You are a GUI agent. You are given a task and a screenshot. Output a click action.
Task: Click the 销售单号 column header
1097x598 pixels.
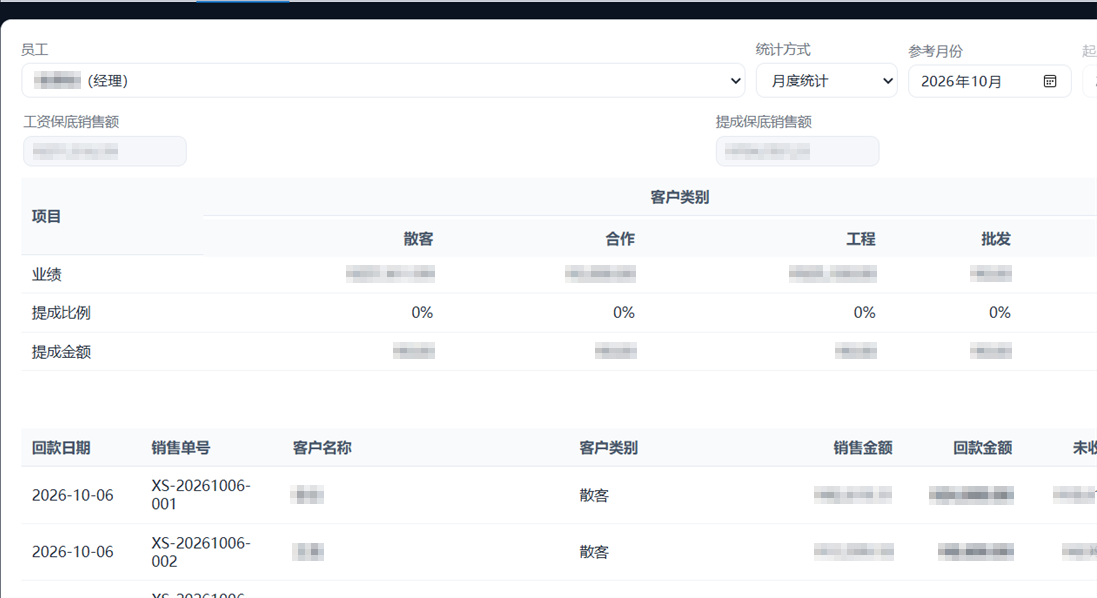(181, 448)
